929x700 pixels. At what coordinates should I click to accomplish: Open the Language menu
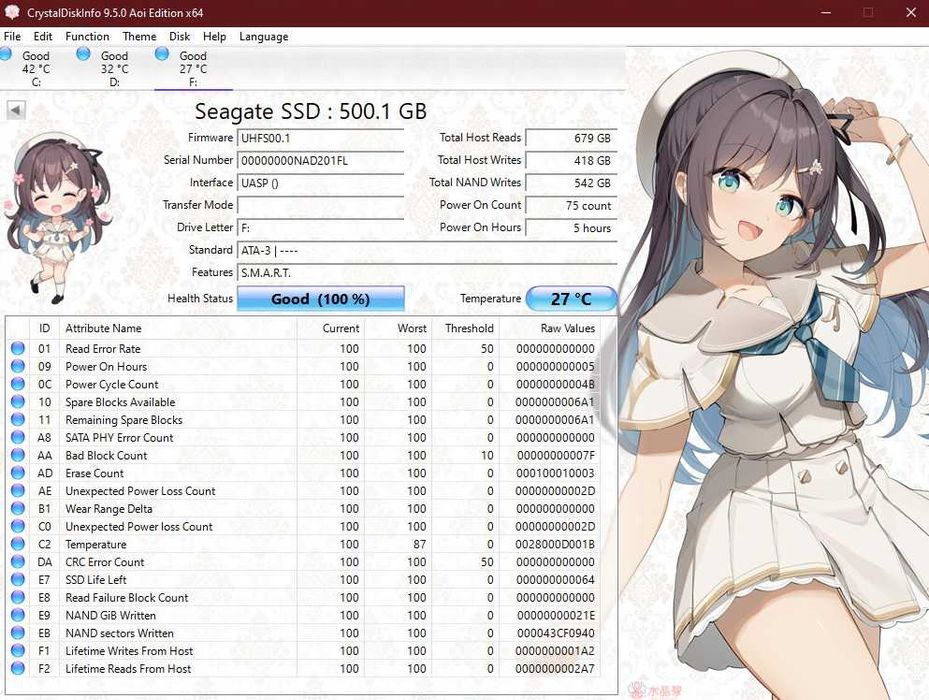click(264, 37)
